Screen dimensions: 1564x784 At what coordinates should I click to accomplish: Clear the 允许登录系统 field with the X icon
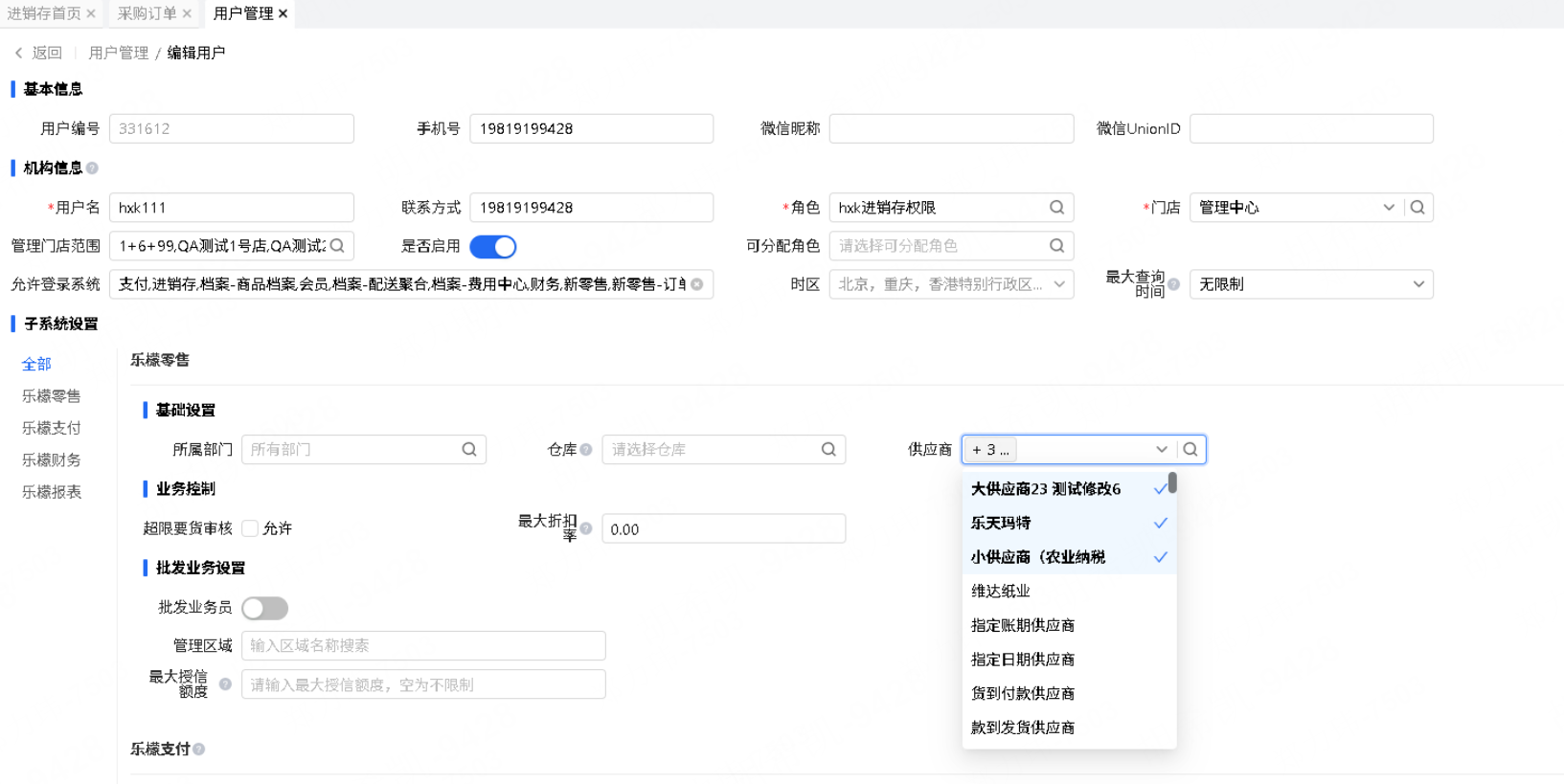[x=697, y=284]
